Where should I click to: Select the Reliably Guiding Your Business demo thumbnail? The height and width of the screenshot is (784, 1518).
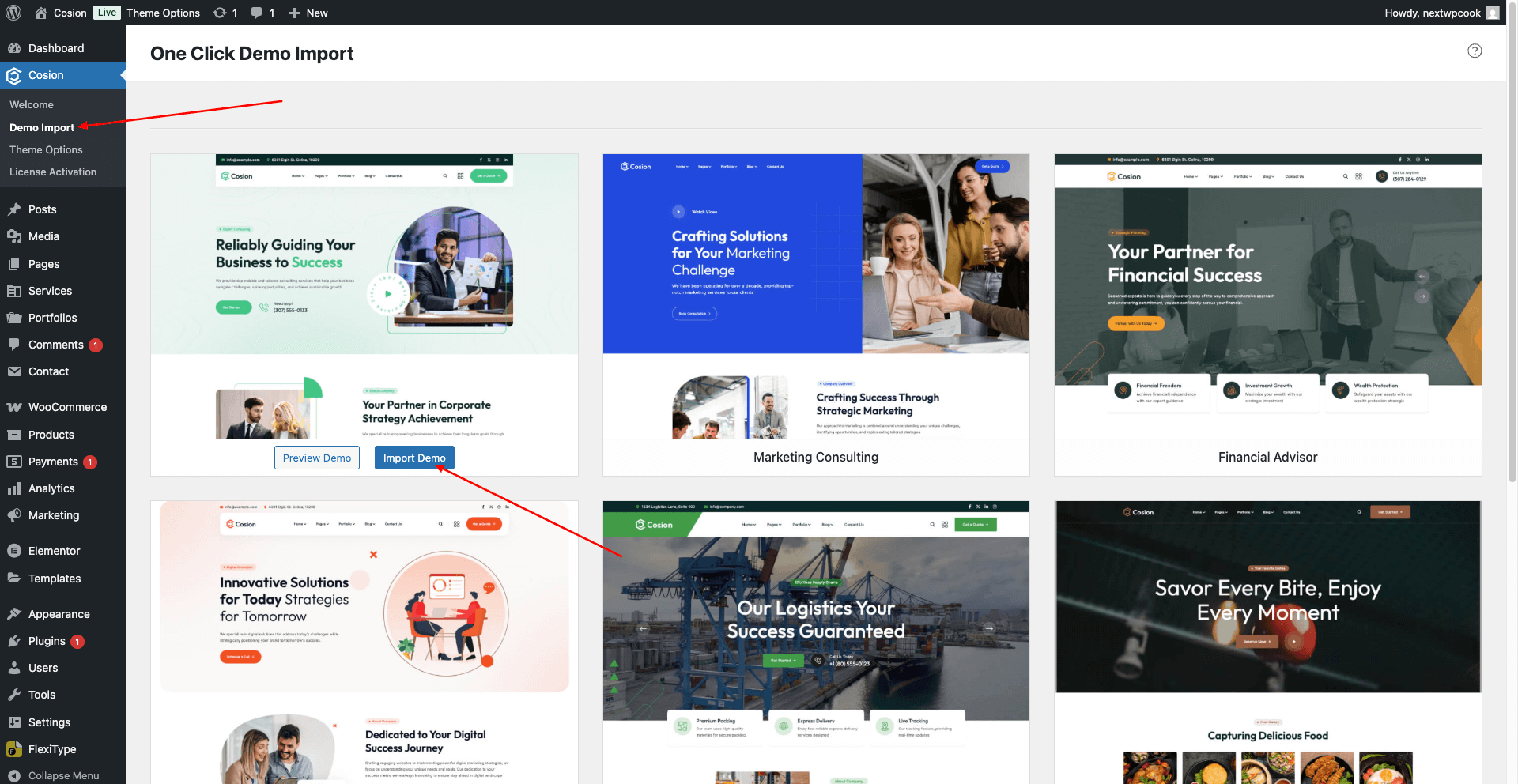pyautogui.click(x=364, y=296)
